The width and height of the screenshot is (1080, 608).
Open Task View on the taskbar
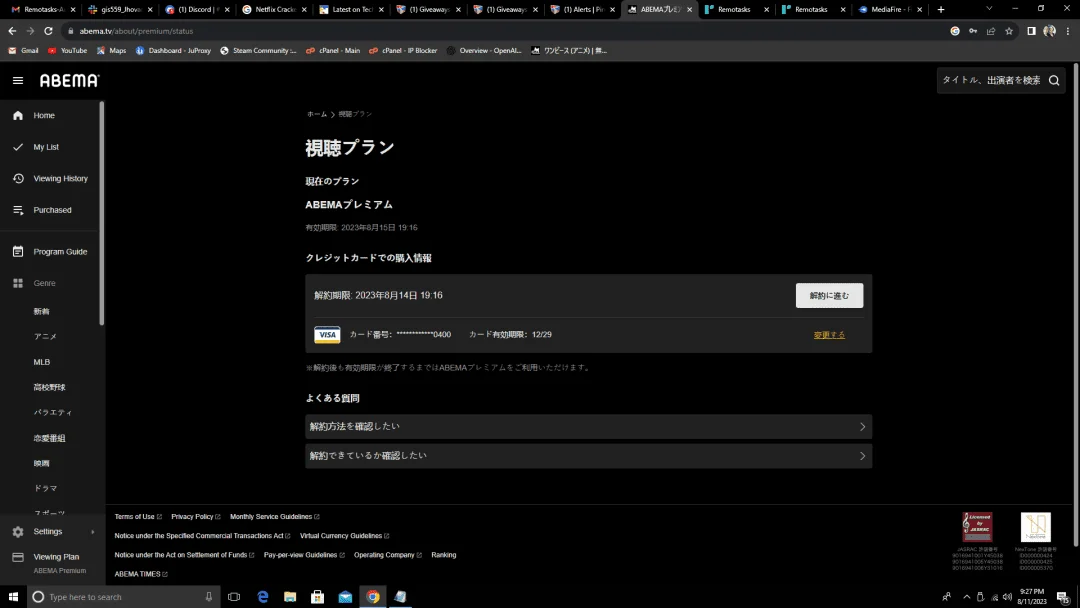[234, 597]
